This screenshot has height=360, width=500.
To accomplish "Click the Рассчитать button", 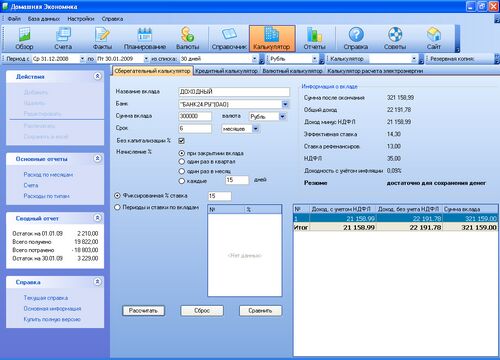I will [x=143, y=311].
